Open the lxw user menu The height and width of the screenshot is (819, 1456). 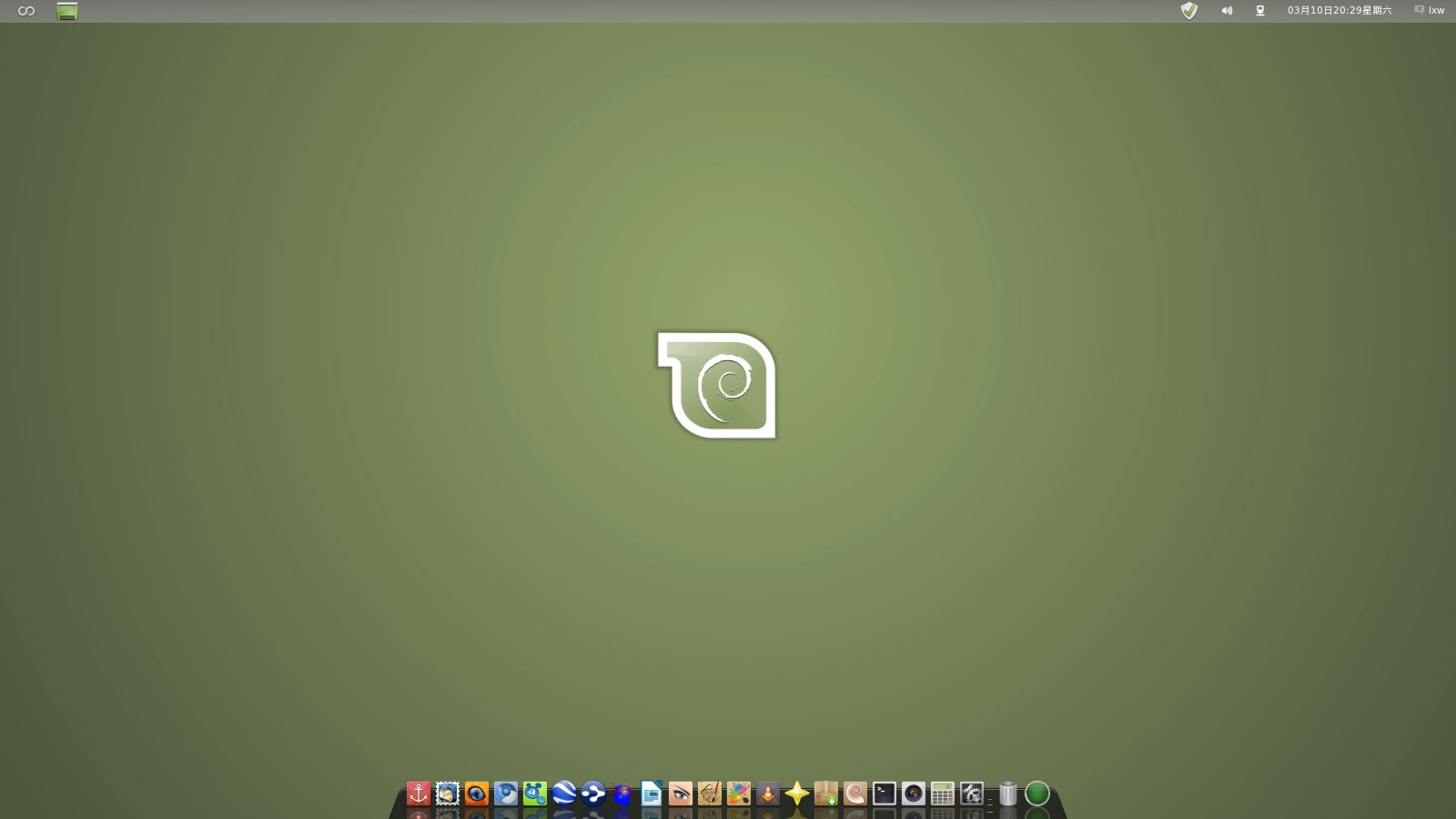pos(1430,11)
